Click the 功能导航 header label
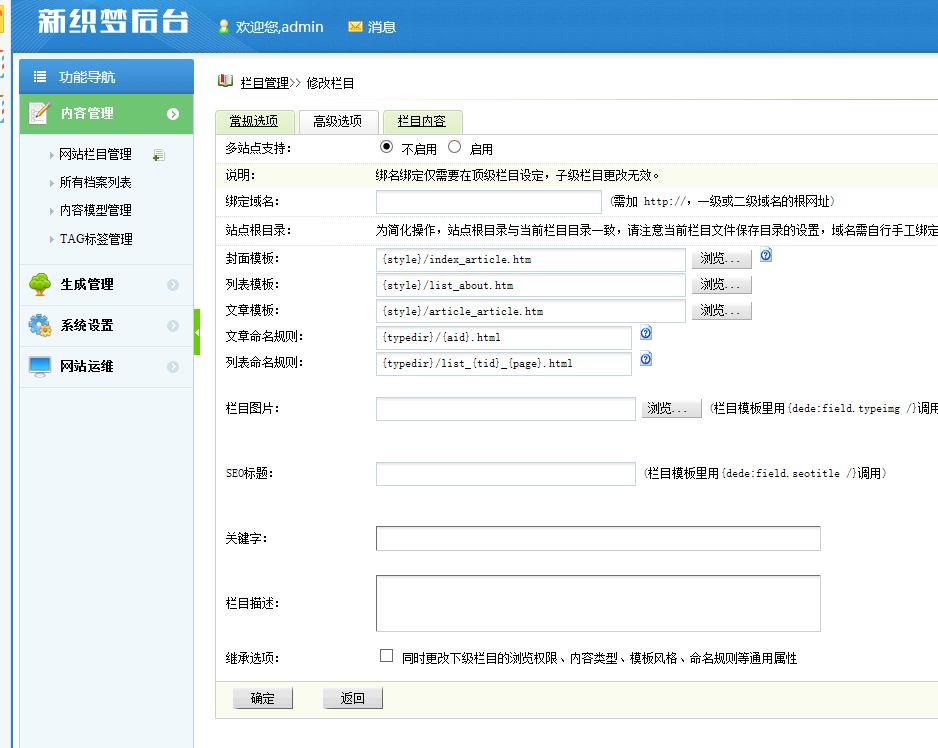This screenshot has height=748, width=938. point(87,77)
